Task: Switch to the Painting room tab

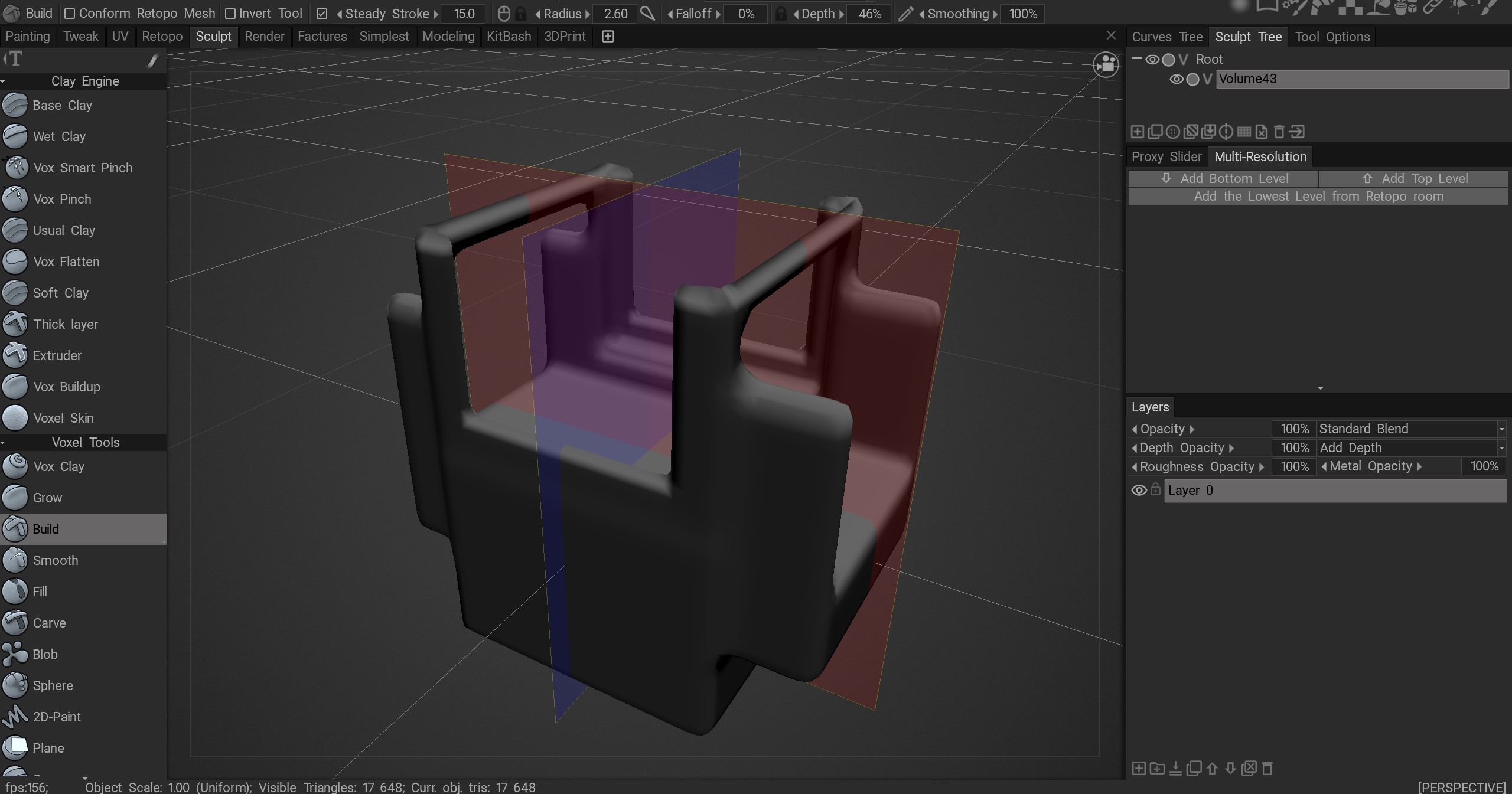Action: click(x=28, y=37)
